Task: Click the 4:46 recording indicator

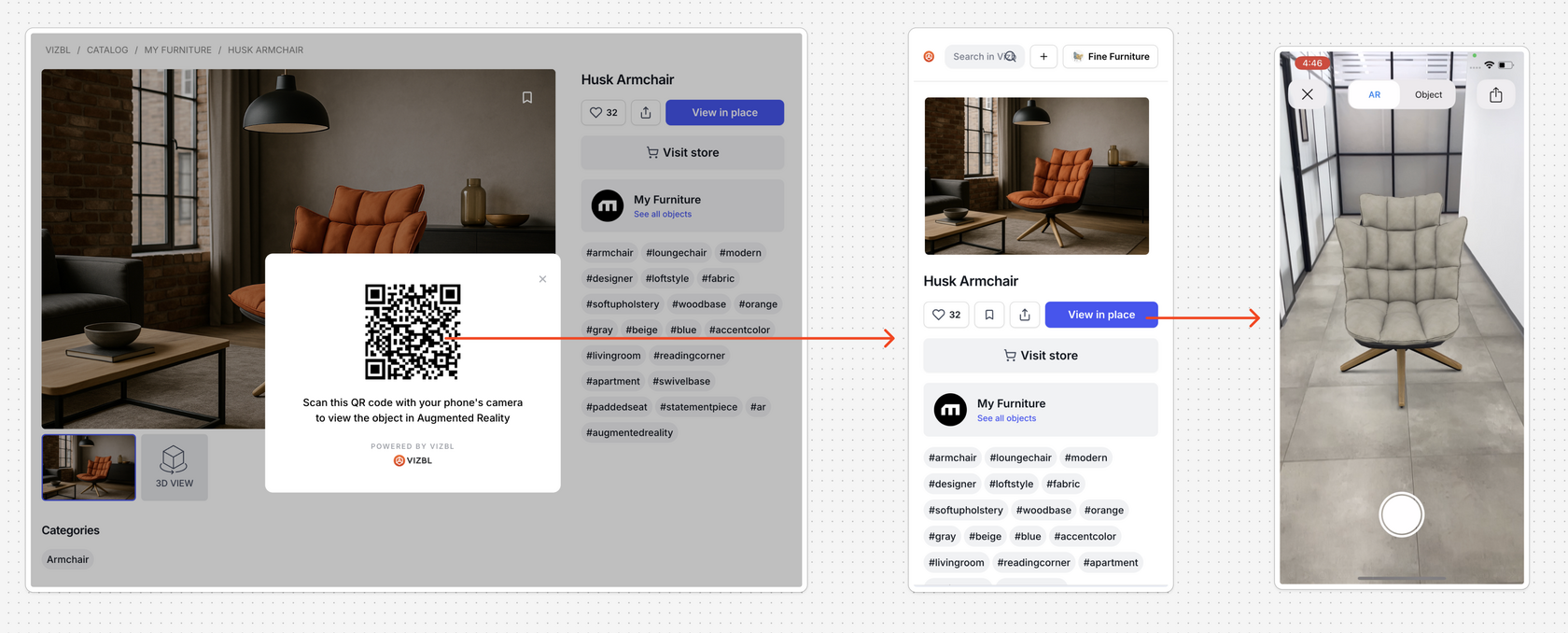Action: (1311, 63)
